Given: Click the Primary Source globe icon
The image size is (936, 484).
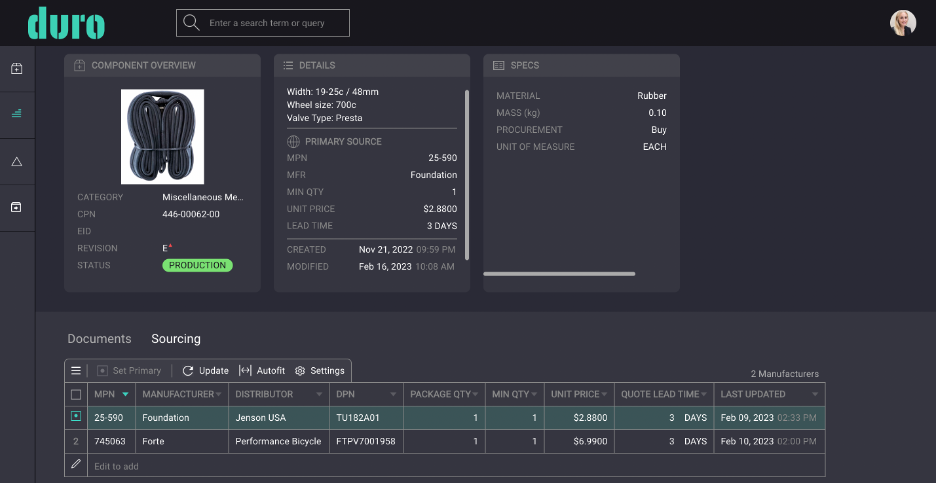Looking at the screenshot, I should coord(293,141).
